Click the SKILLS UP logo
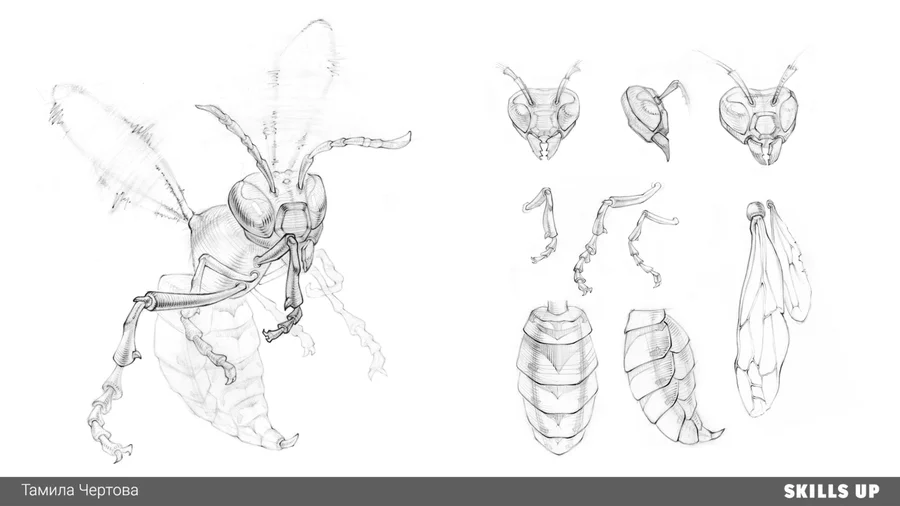Screen dimensions: 900x506 click(x=831, y=491)
